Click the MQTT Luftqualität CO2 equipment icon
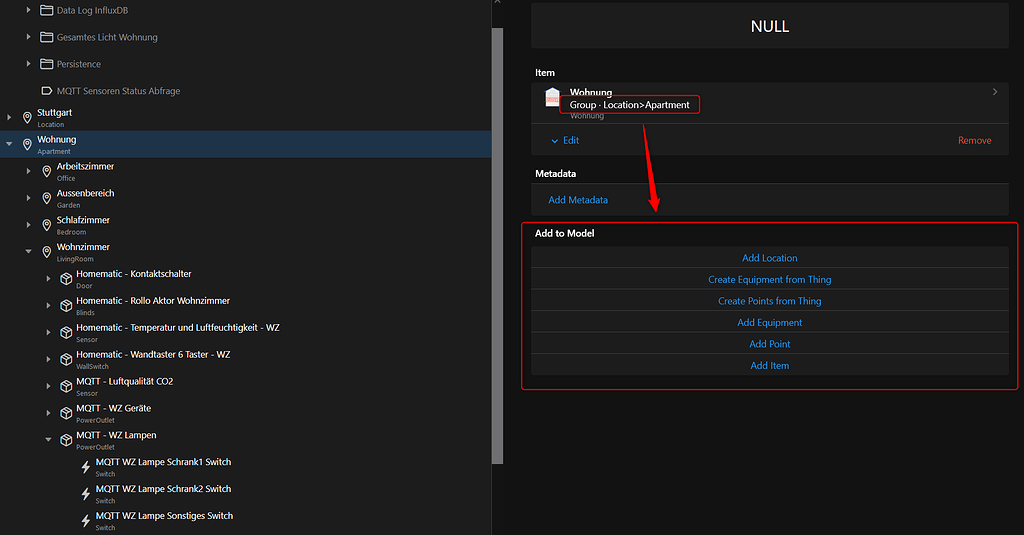Viewport: 1024px width, 535px height. tap(66, 387)
